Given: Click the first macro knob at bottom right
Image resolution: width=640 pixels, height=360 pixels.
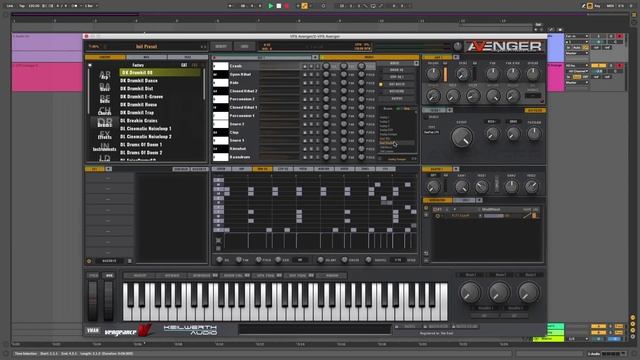Looking at the screenshot, I should [x=470, y=292].
